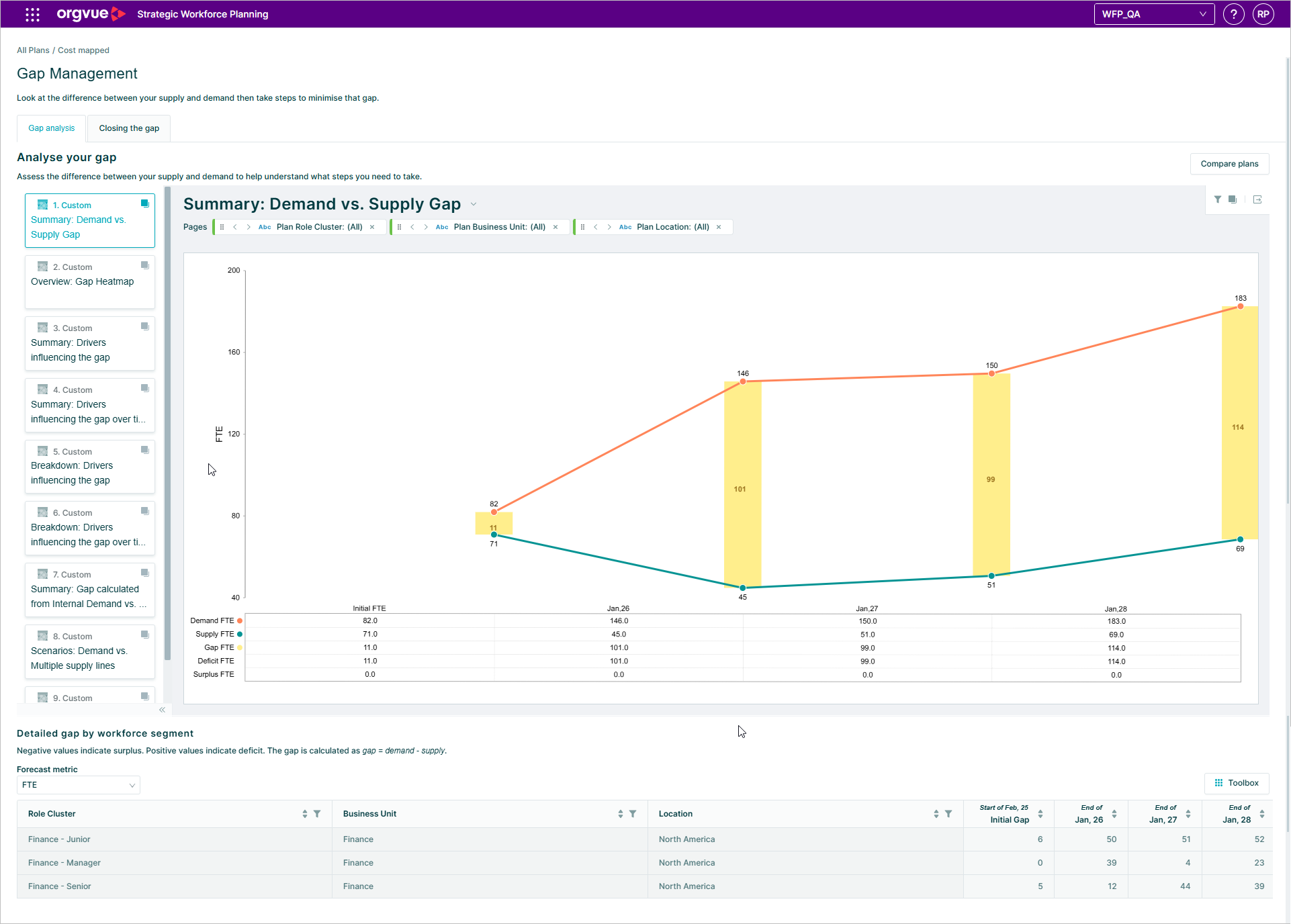Remove the Plan Business Unit page filter
The image size is (1291, 924).
click(x=555, y=227)
